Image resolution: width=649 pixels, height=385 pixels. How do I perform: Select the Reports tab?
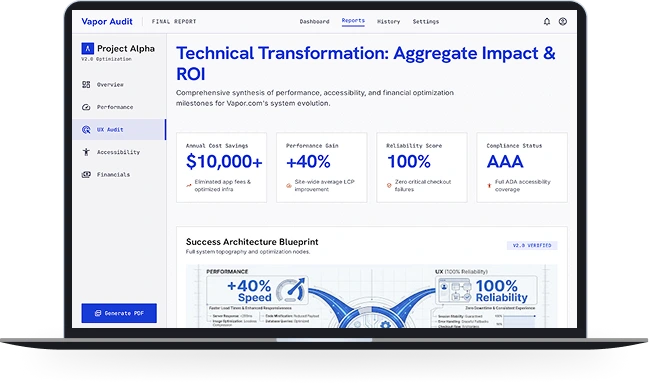point(353,21)
